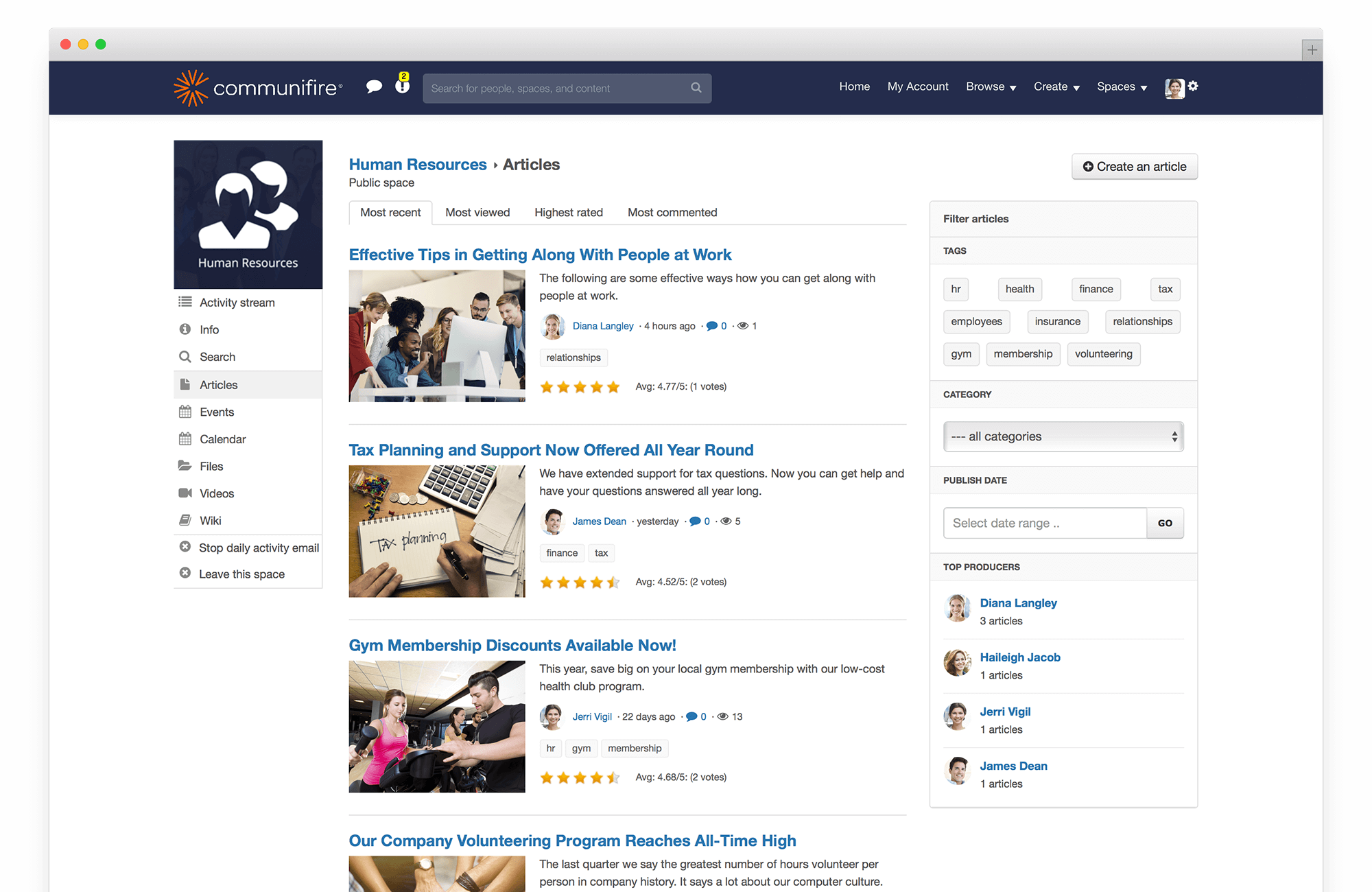Switch to the Highest rated tab

tap(568, 212)
